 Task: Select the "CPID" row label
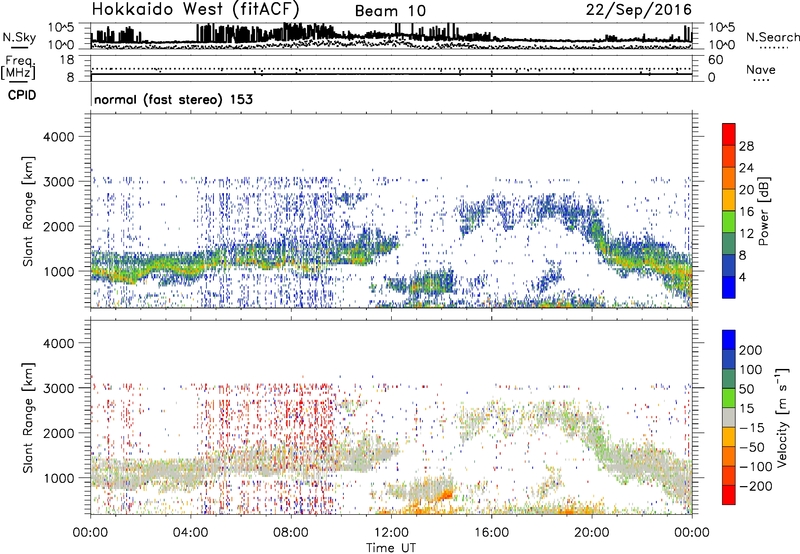[x=22, y=95]
